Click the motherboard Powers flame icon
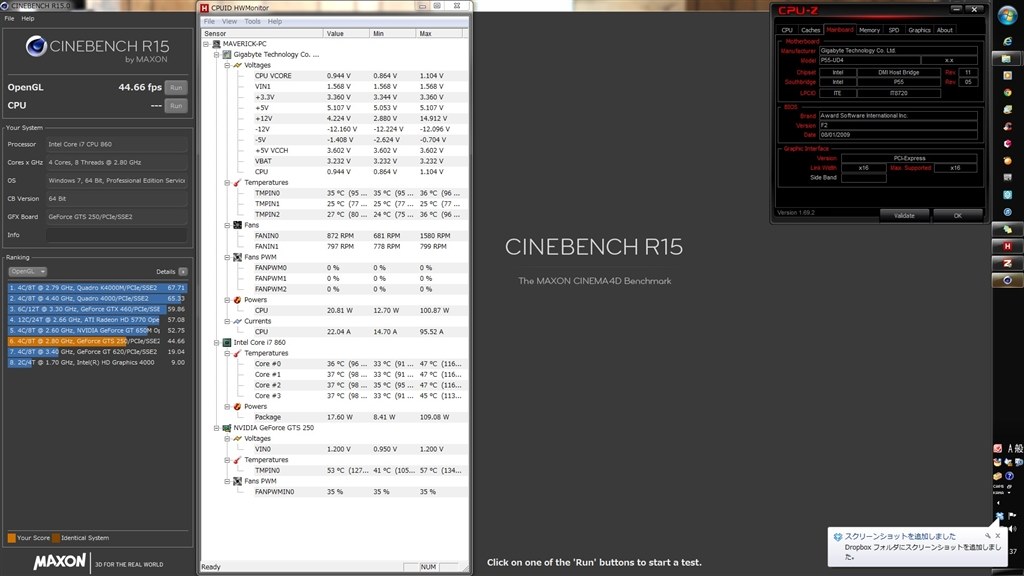The height and width of the screenshot is (576, 1024). 237,300
